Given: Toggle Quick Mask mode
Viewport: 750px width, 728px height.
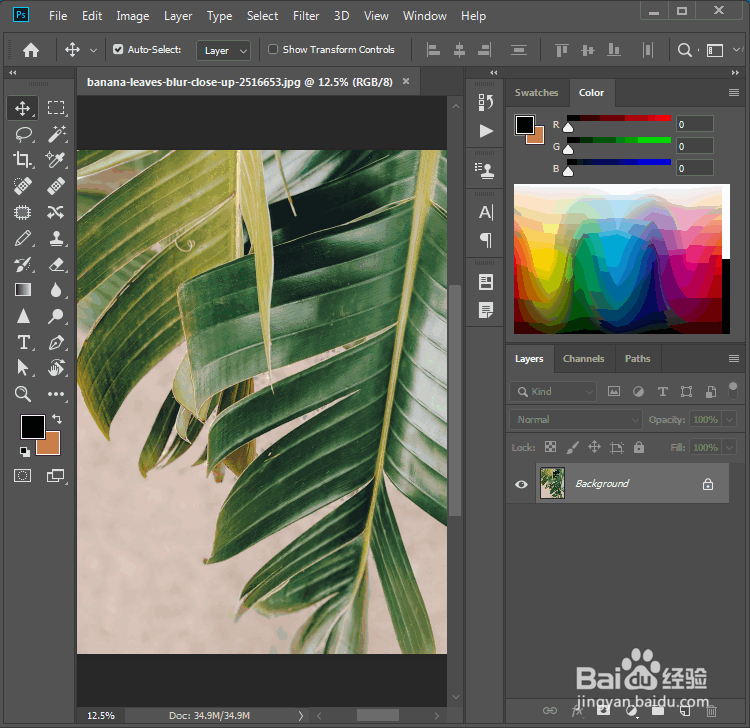Looking at the screenshot, I should point(22,475).
